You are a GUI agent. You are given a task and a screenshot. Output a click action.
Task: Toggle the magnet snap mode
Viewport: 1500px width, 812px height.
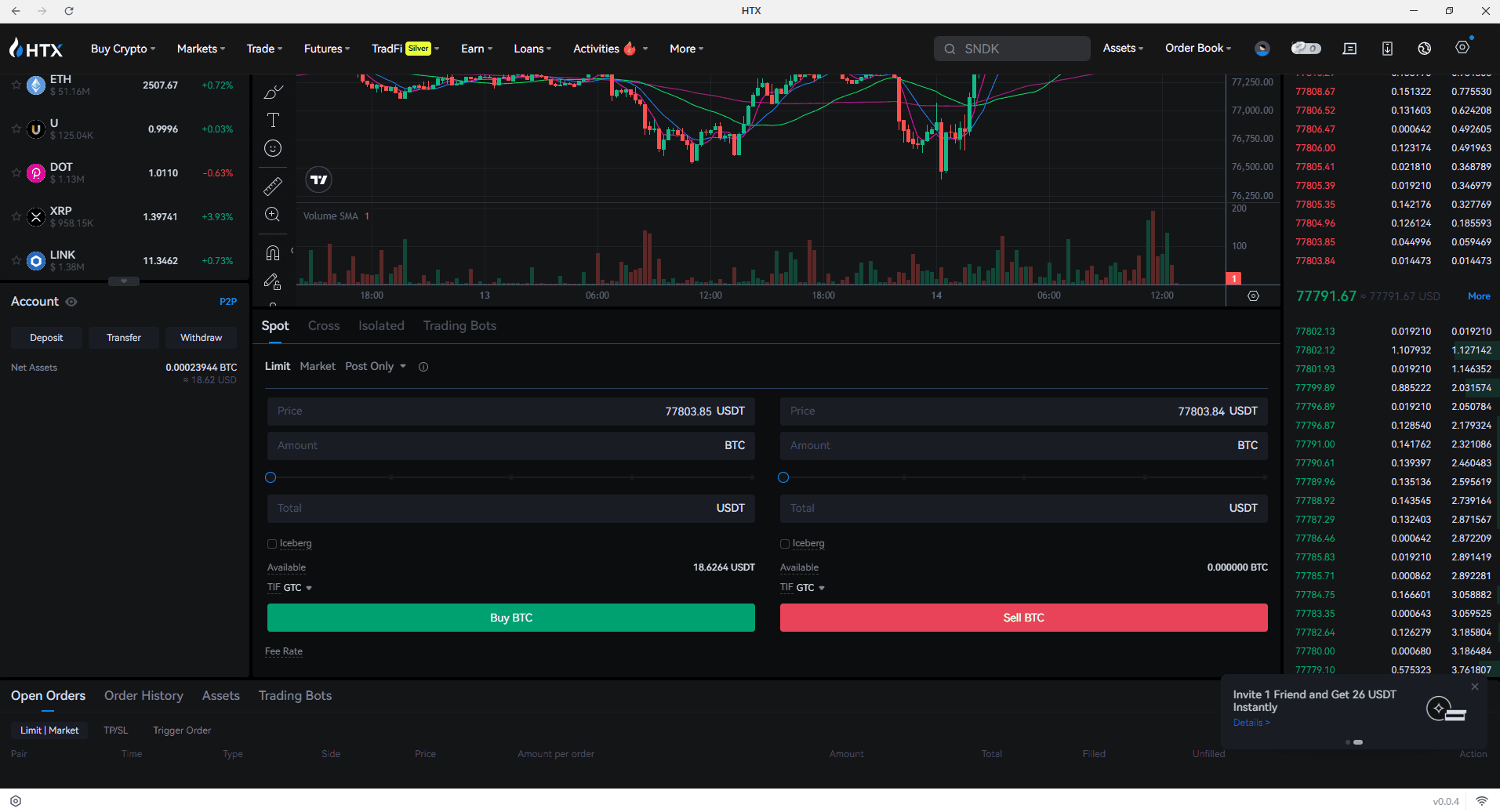273,252
